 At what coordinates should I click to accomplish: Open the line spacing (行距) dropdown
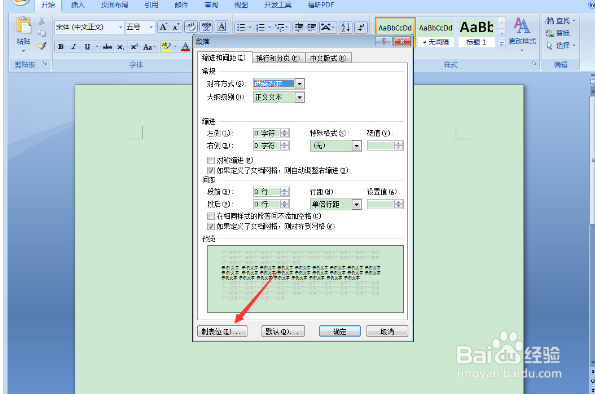[x=356, y=205]
